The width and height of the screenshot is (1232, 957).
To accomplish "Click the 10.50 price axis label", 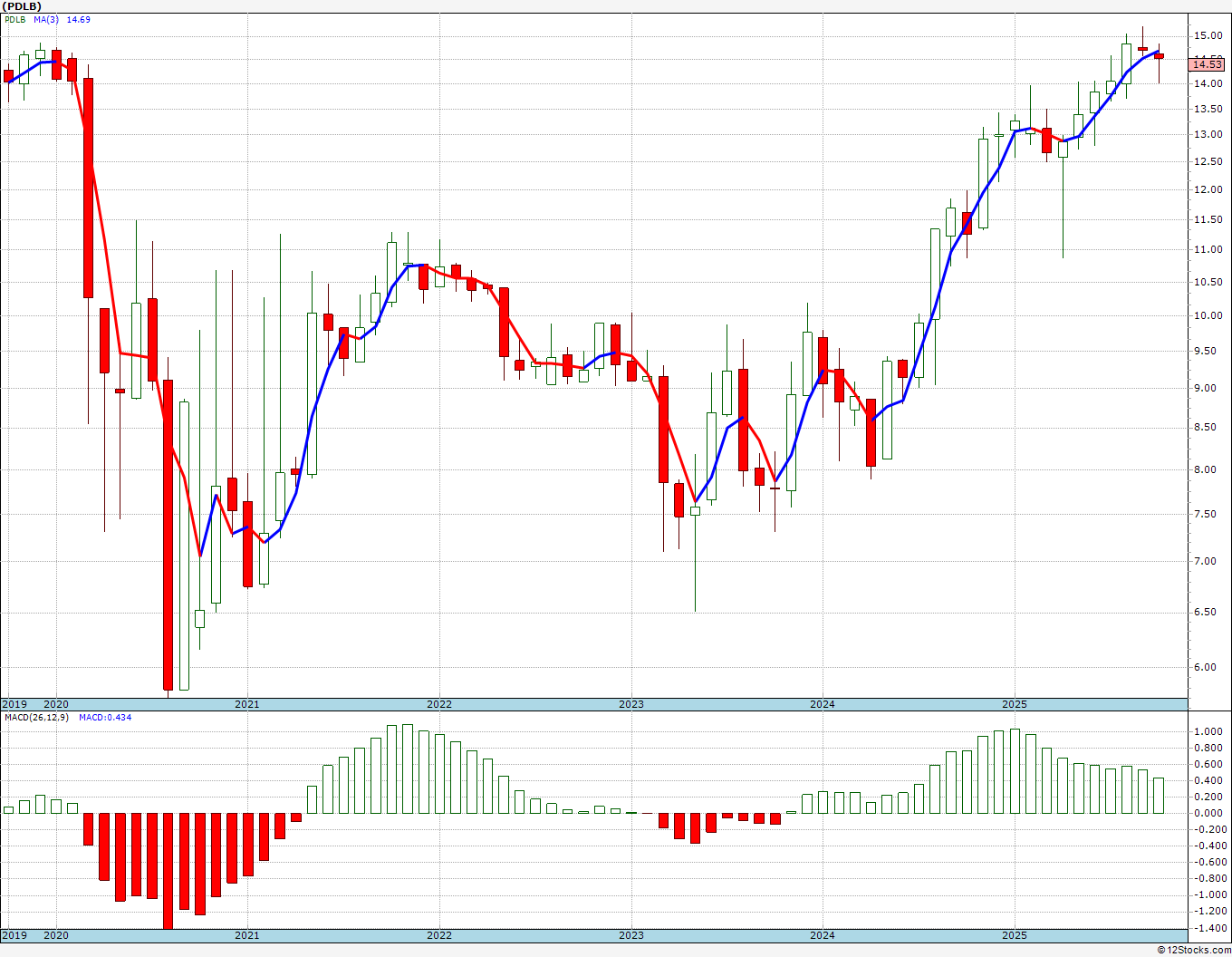I will point(1208,282).
